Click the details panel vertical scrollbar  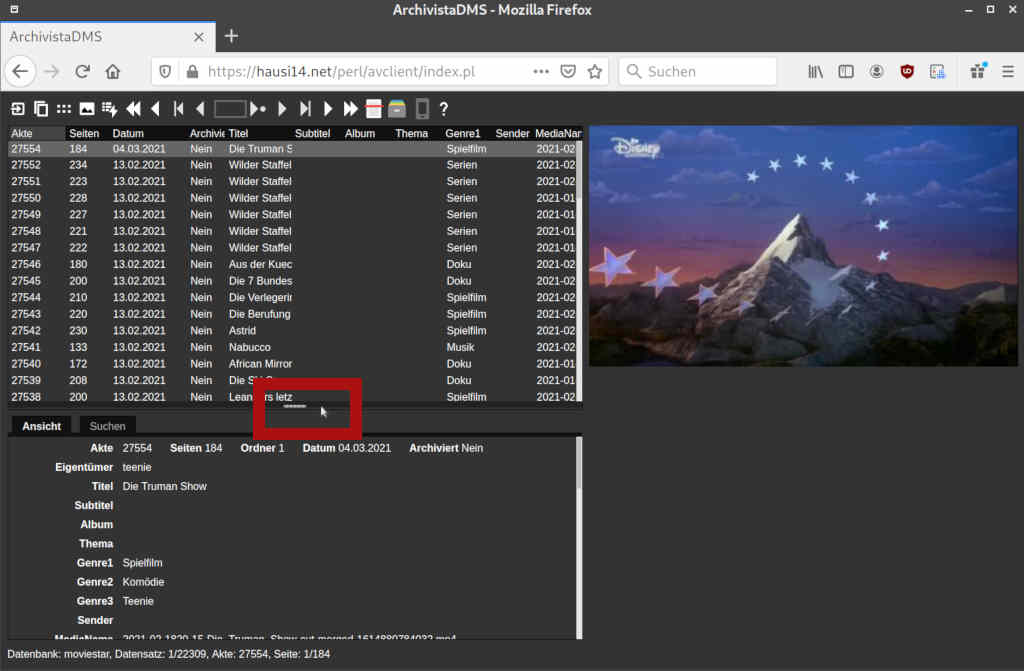[579, 537]
